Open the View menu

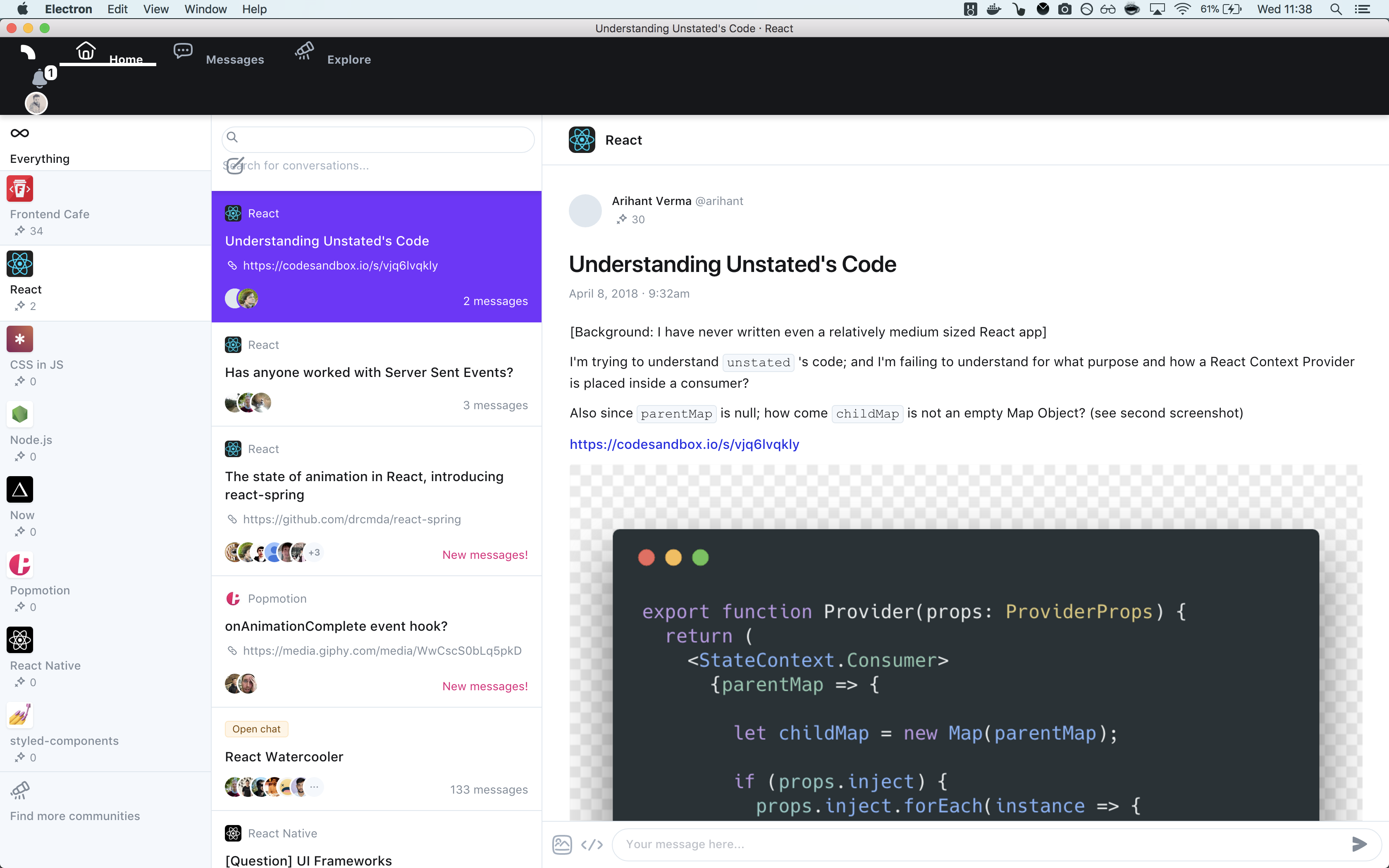pyautogui.click(x=156, y=9)
